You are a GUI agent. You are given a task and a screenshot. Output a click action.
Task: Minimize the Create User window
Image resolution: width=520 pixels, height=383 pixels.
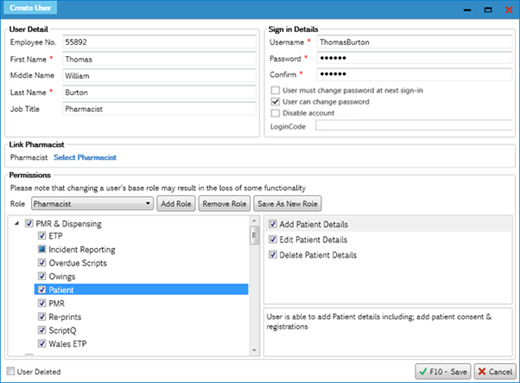[467, 10]
